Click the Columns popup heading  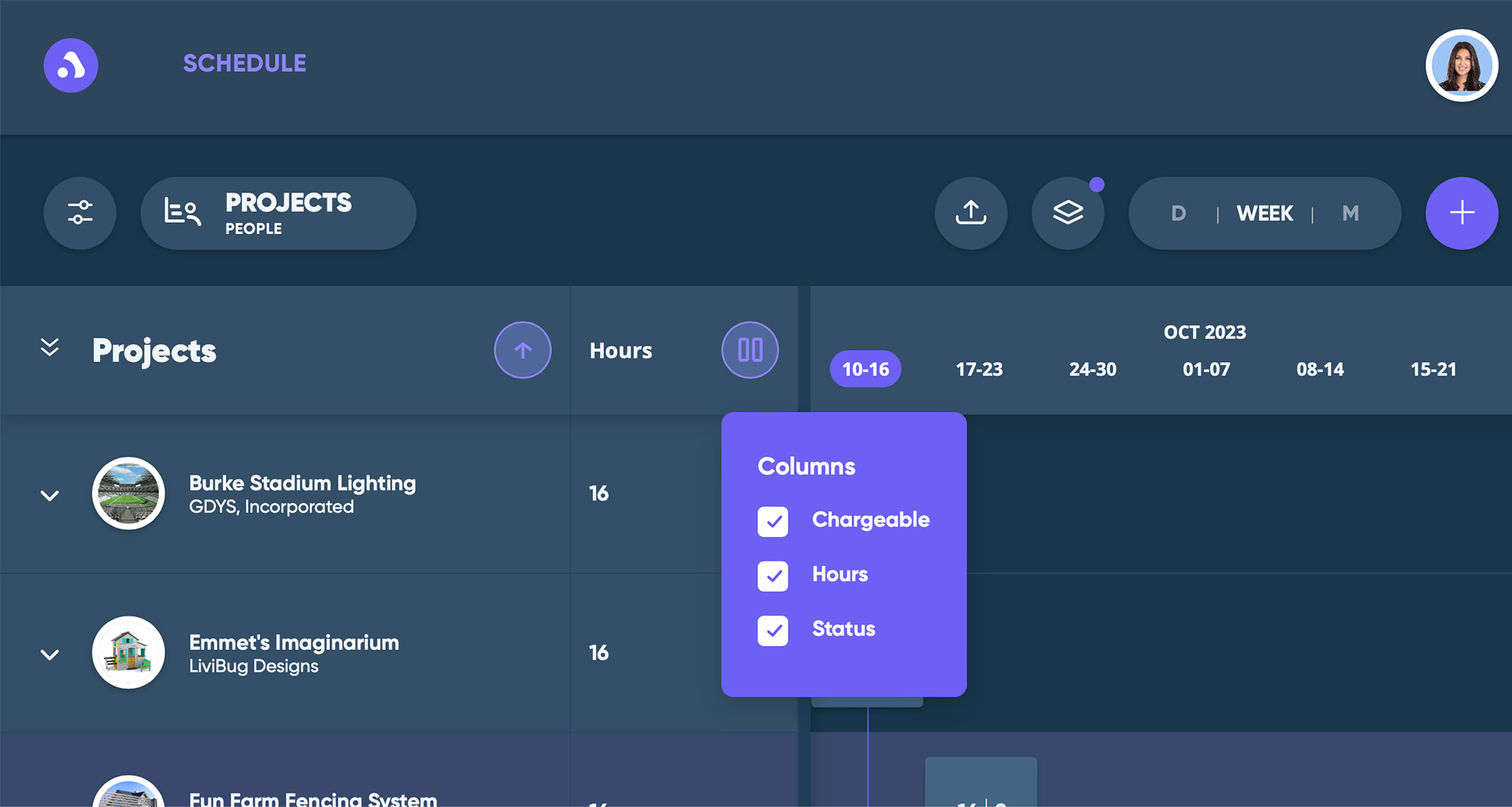806,466
